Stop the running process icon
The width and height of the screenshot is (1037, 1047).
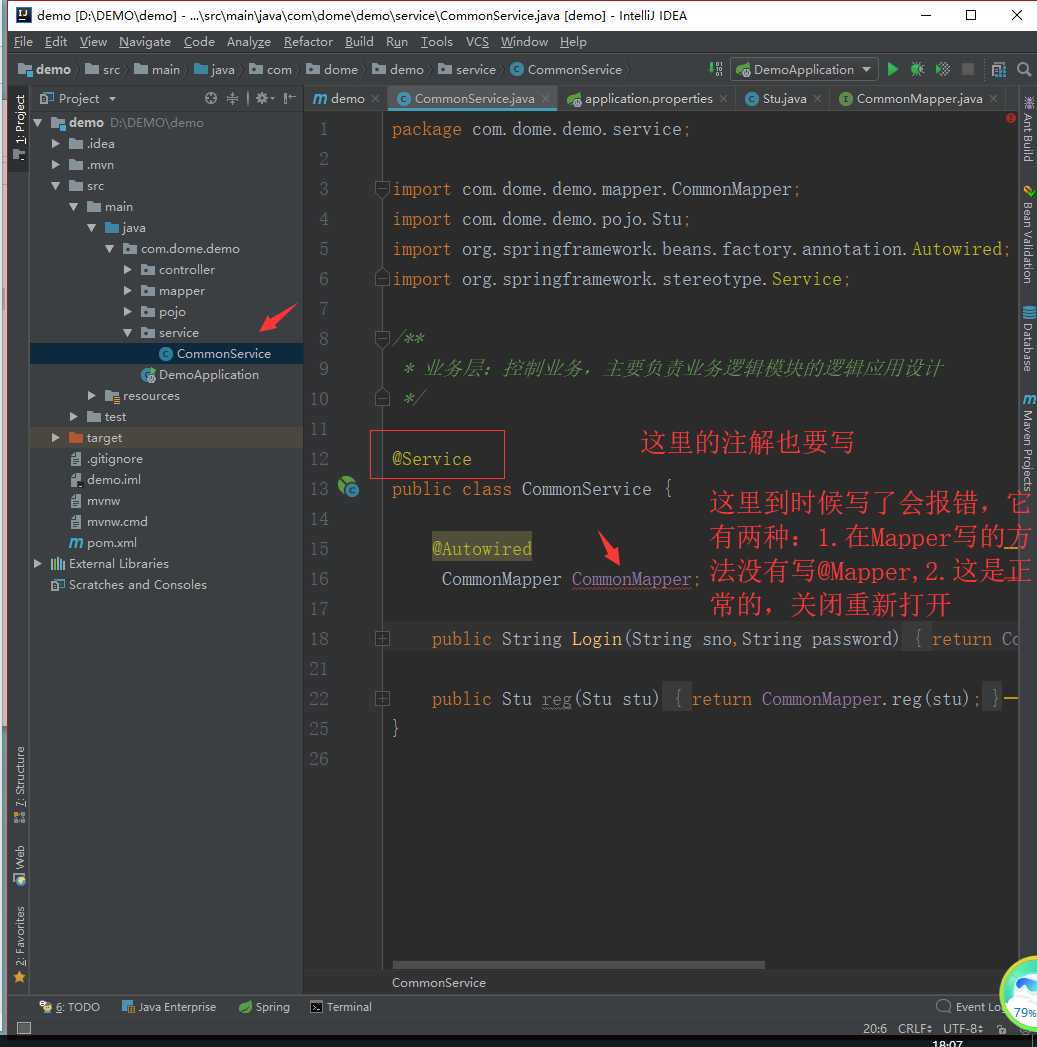pos(968,69)
